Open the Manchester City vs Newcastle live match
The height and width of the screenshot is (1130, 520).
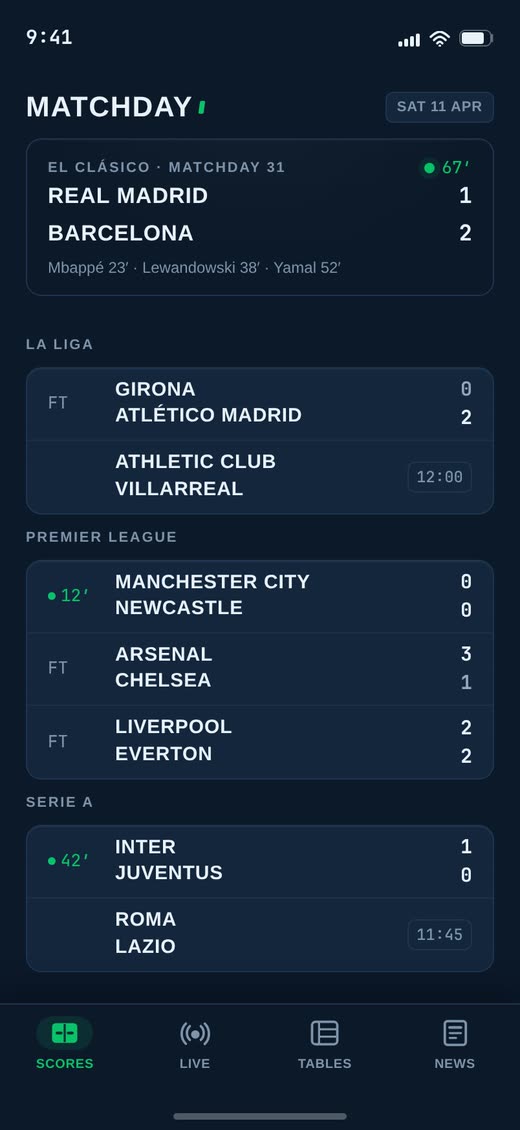tap(260, 597)
